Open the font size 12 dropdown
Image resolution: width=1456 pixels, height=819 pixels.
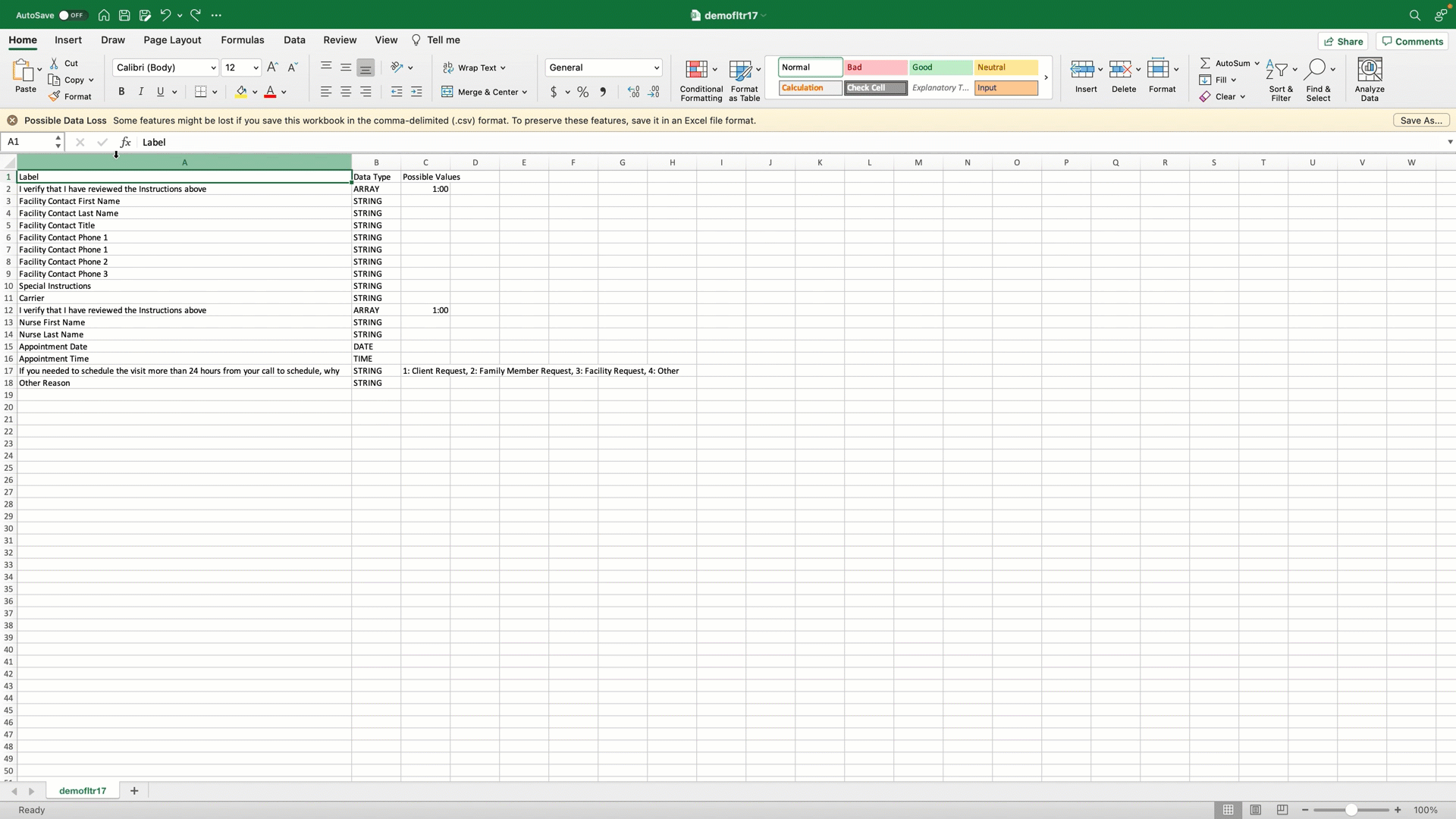pyautogui.click(x=256, y=67)
